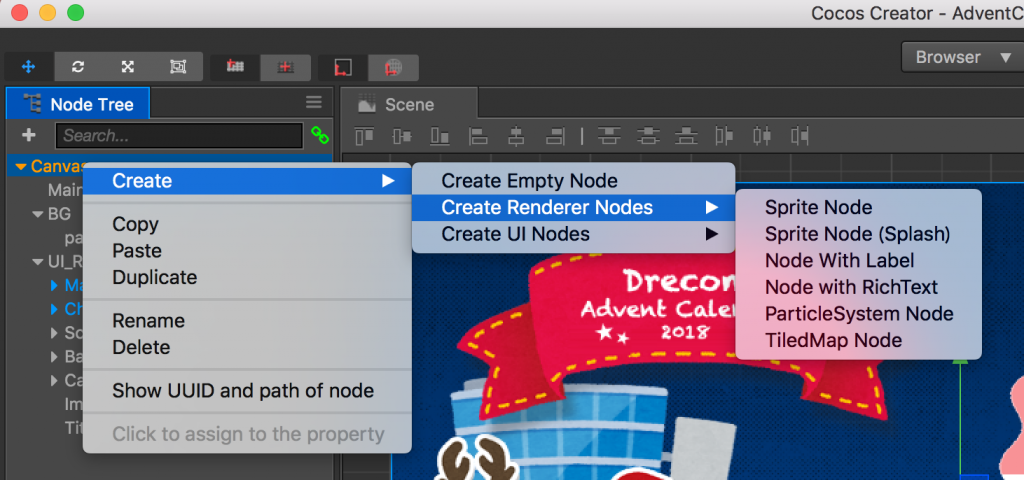
Task: Select the Move transform tool
Action: click(28, 67)
